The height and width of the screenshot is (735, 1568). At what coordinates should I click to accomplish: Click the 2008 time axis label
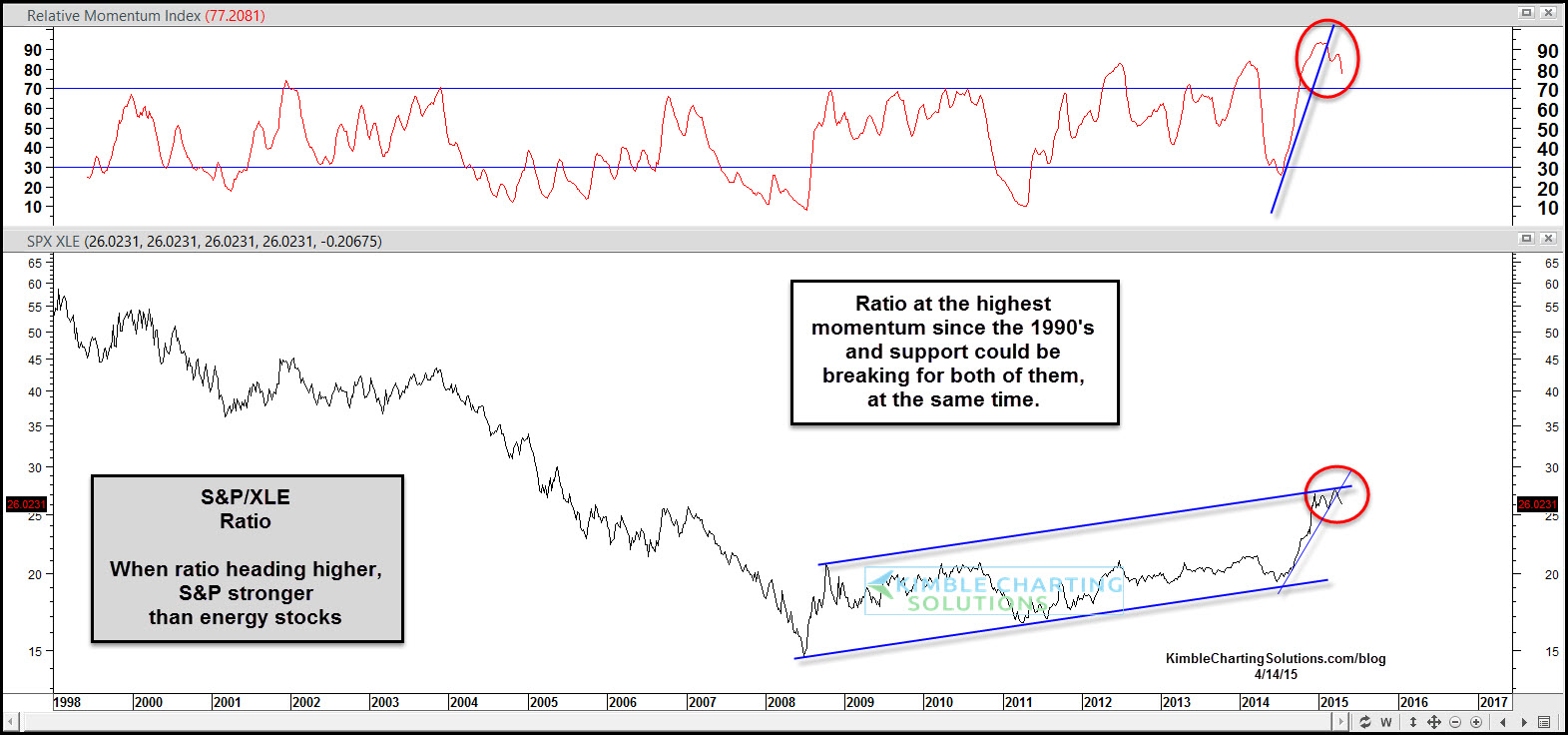(782, 702)
